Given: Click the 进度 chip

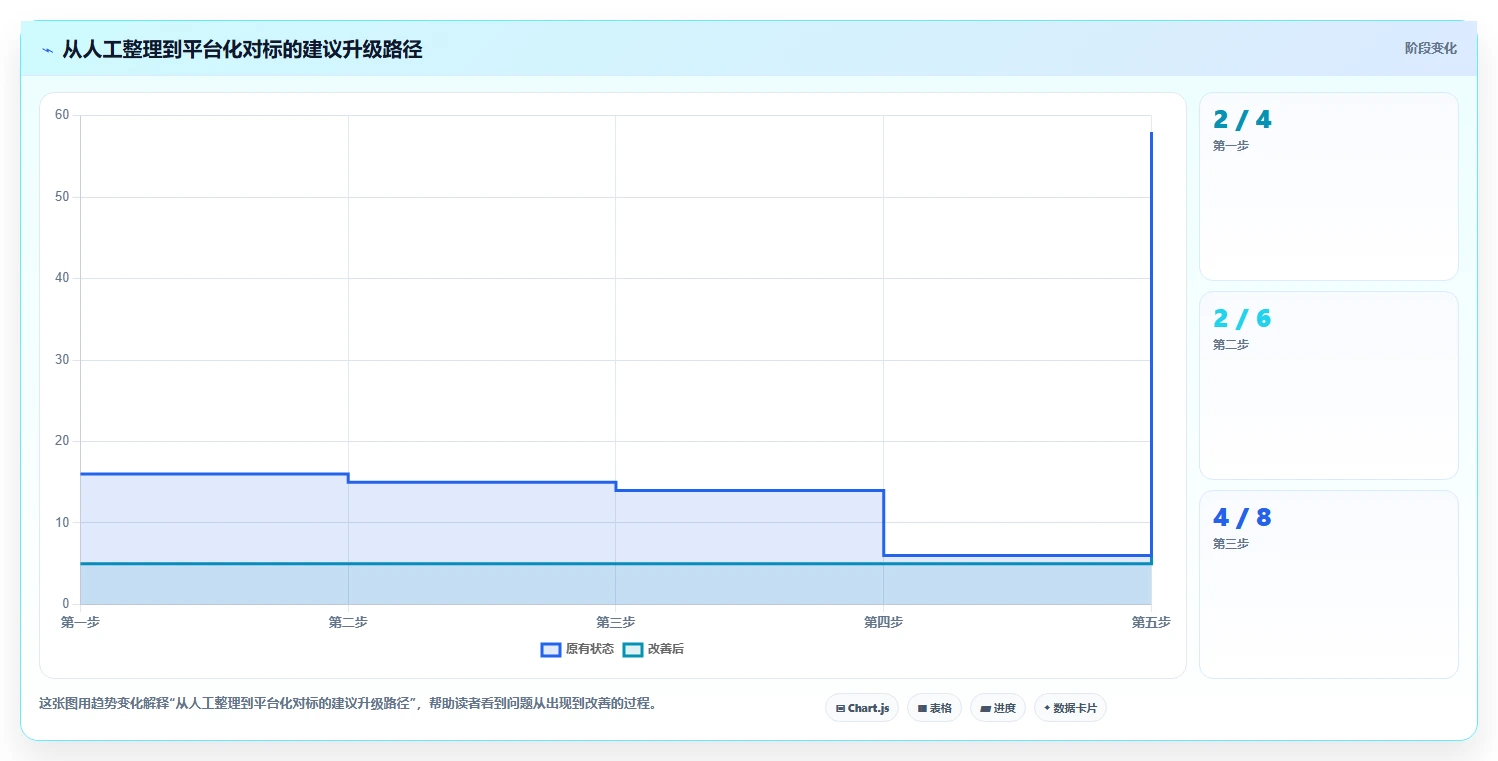Looking at the screenshot, I should [x=998, y=708].
